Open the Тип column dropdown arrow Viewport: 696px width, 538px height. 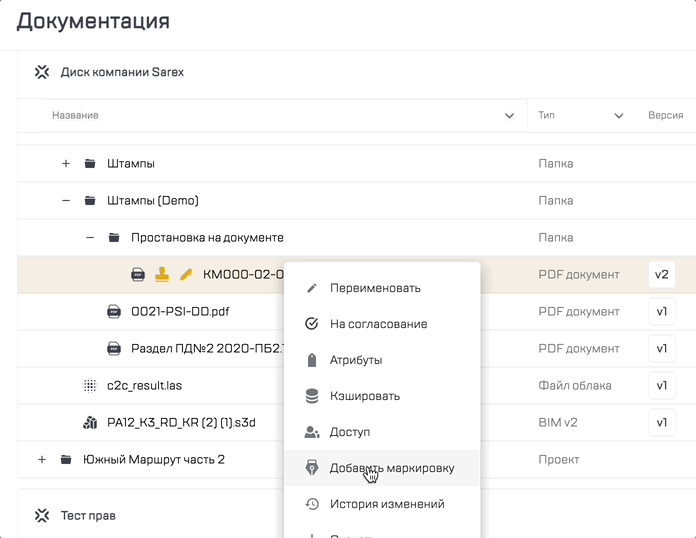pos(617,116)
